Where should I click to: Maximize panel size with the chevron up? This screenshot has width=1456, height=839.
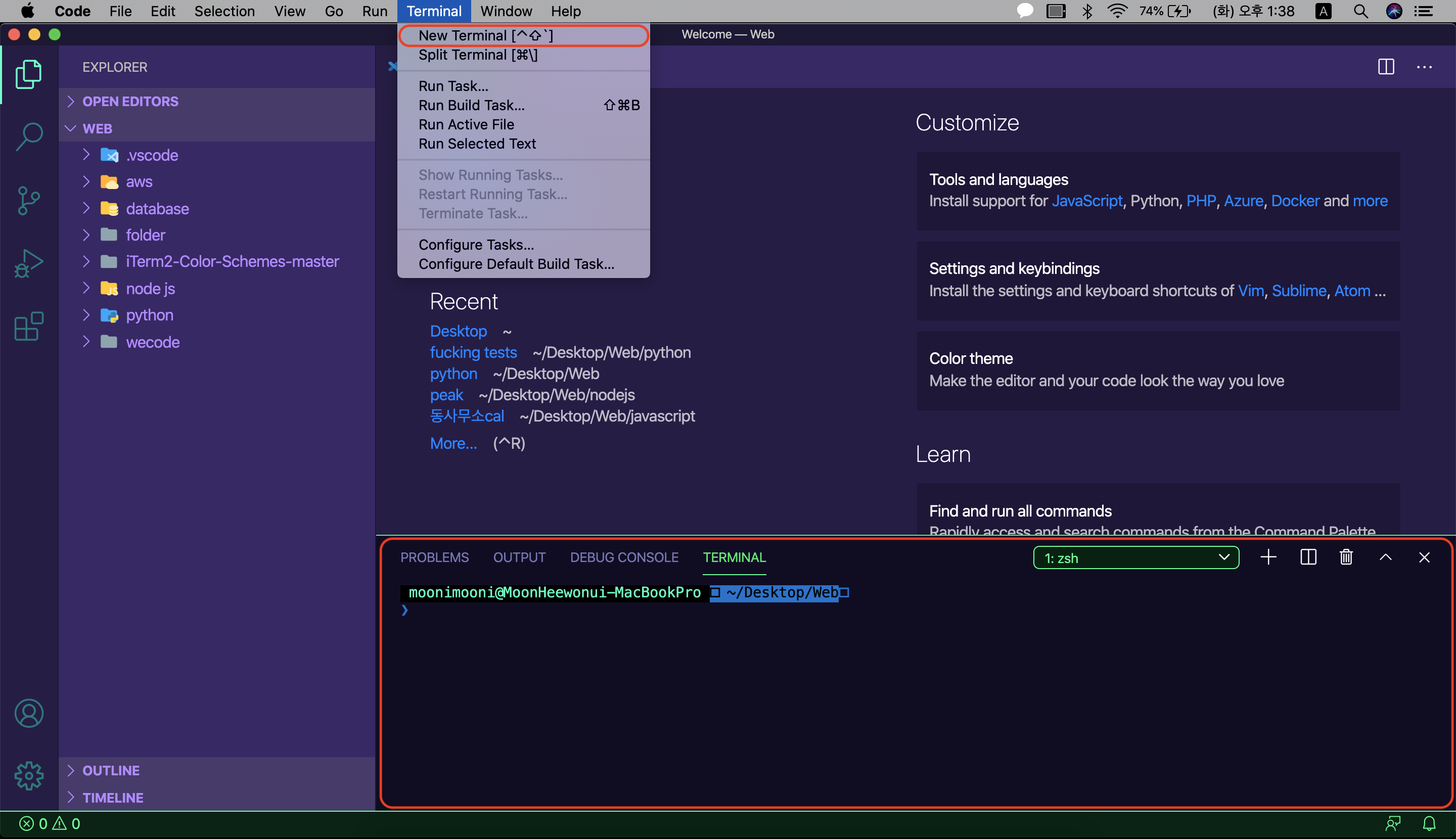pos(1386,557)
